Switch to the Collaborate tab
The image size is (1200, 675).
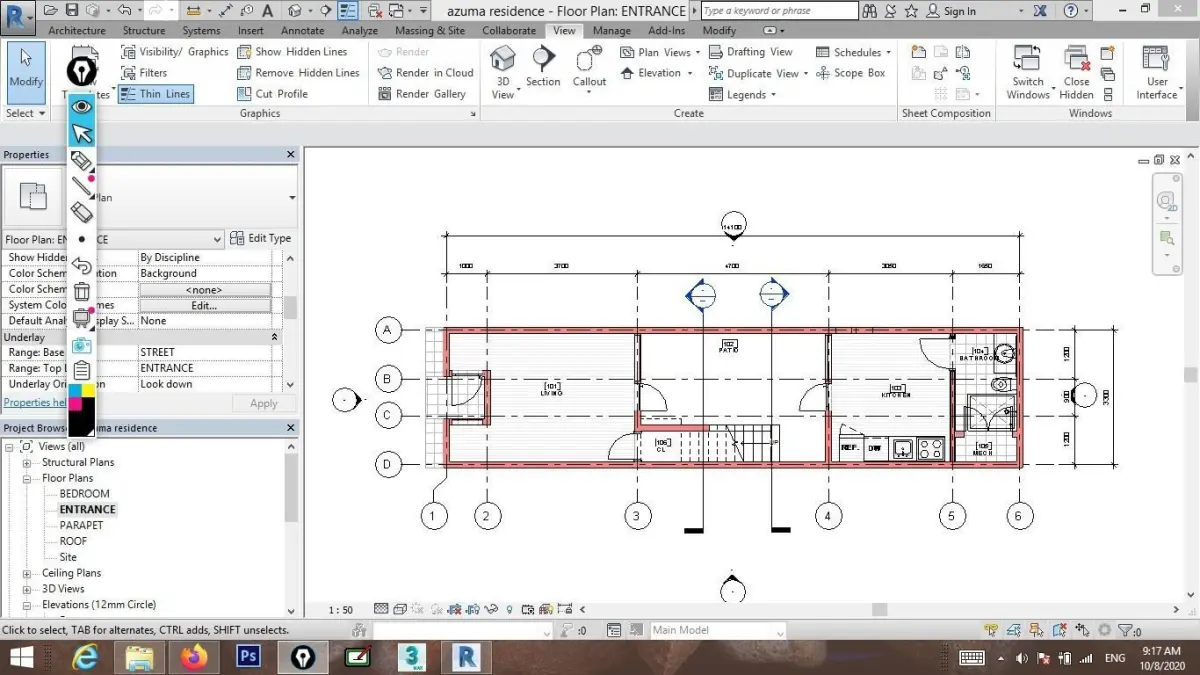pyautogui.click(x=509, y=31)
